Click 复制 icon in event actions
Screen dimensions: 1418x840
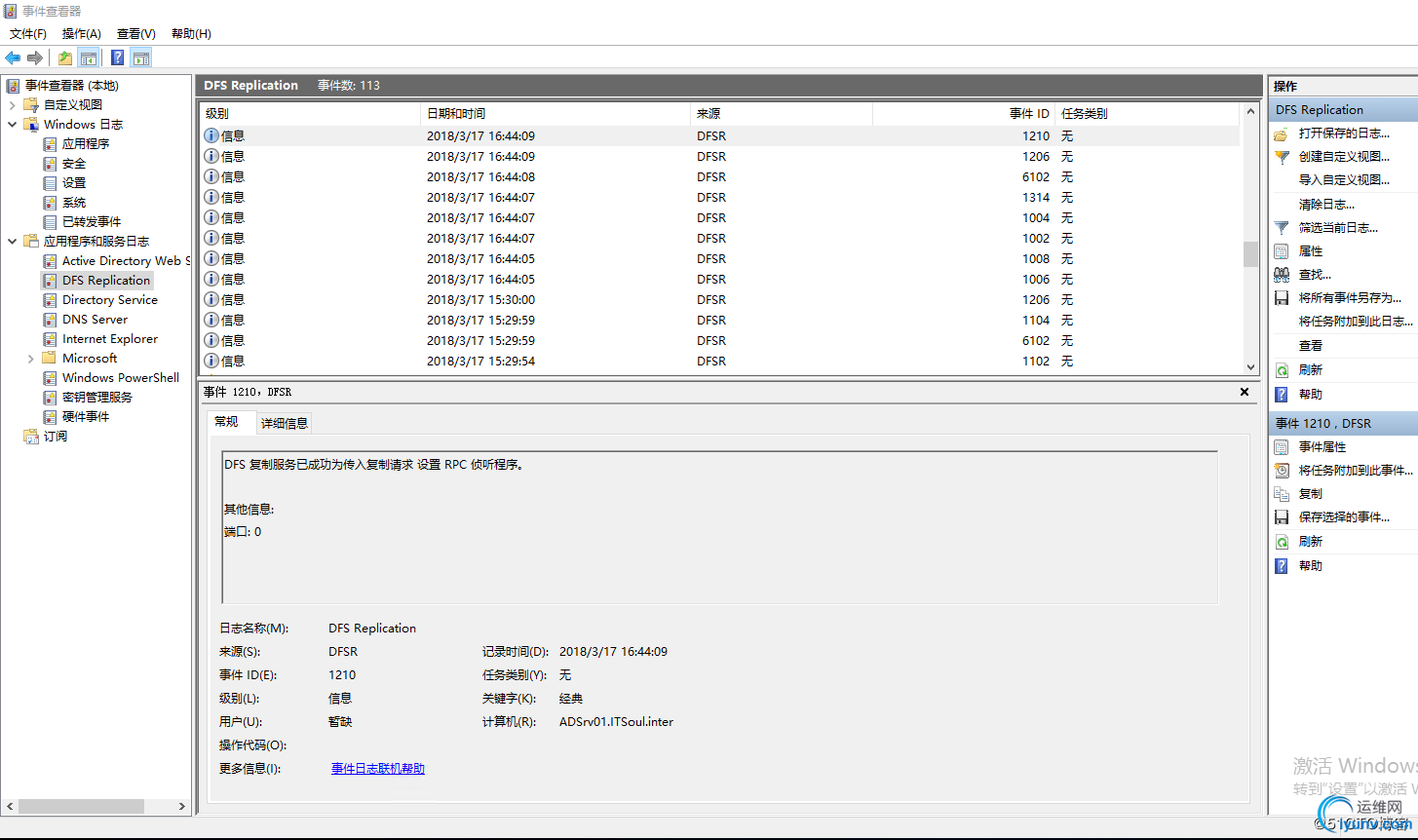[1282, 494]
